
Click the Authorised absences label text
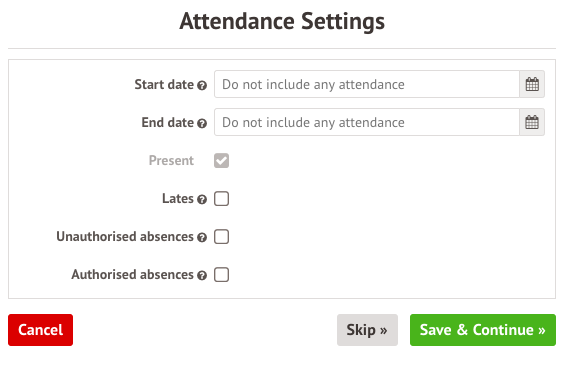pyautogui.click(x=132, y=275)
